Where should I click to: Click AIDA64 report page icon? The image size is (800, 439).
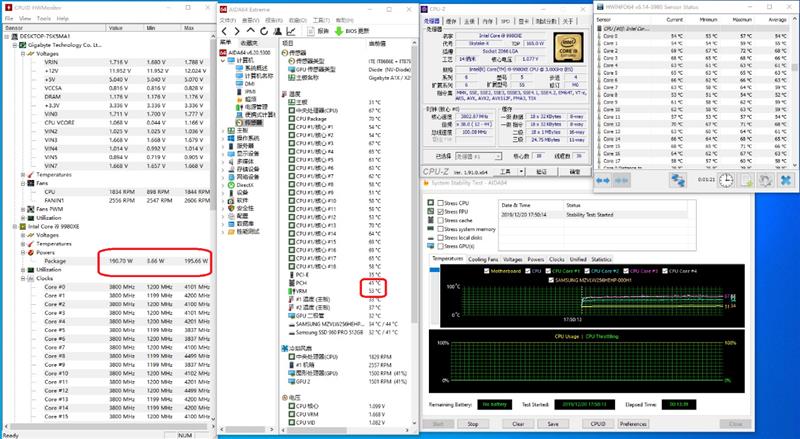click(311, 31)
